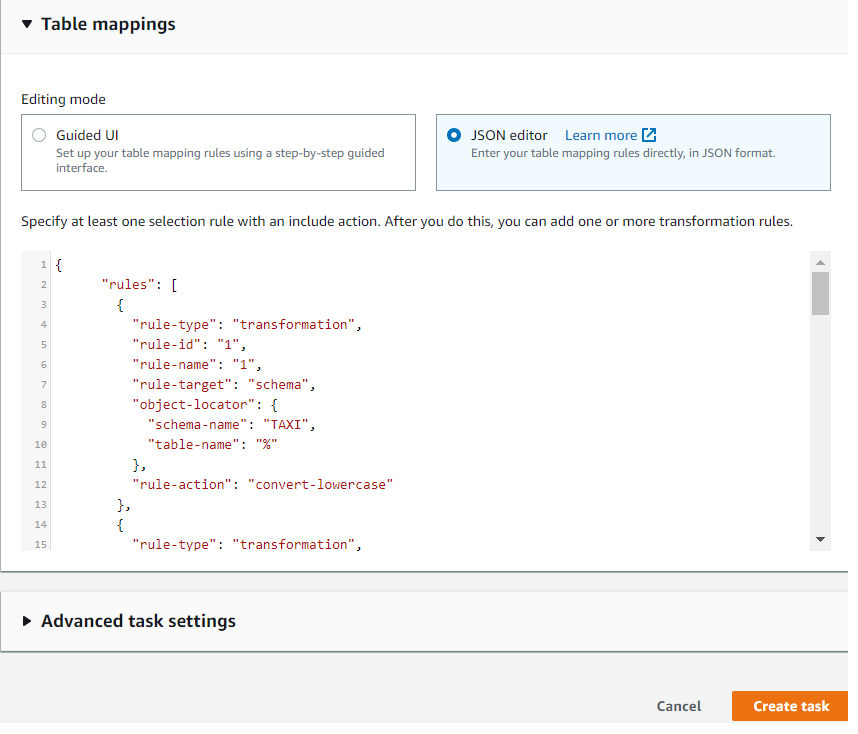858x734 pixels.
Task: Click the Guided UI description text
Action: 220,160
